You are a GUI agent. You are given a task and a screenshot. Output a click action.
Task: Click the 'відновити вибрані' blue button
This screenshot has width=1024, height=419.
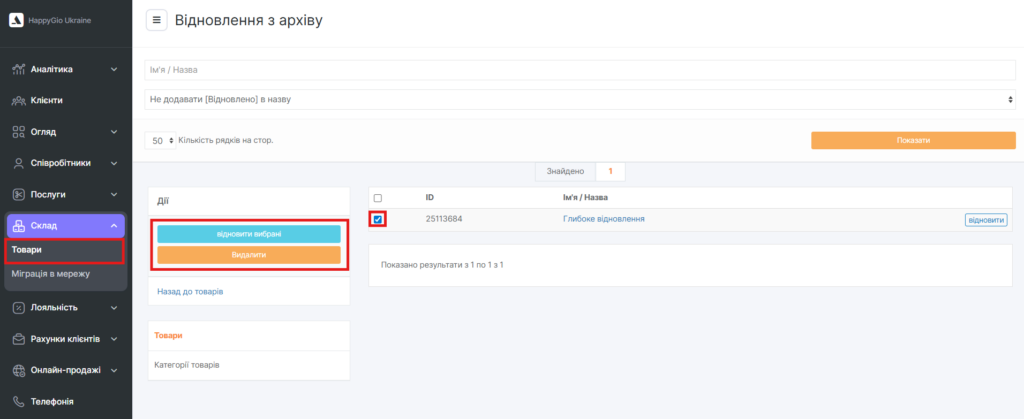click(x=249, y=234)
